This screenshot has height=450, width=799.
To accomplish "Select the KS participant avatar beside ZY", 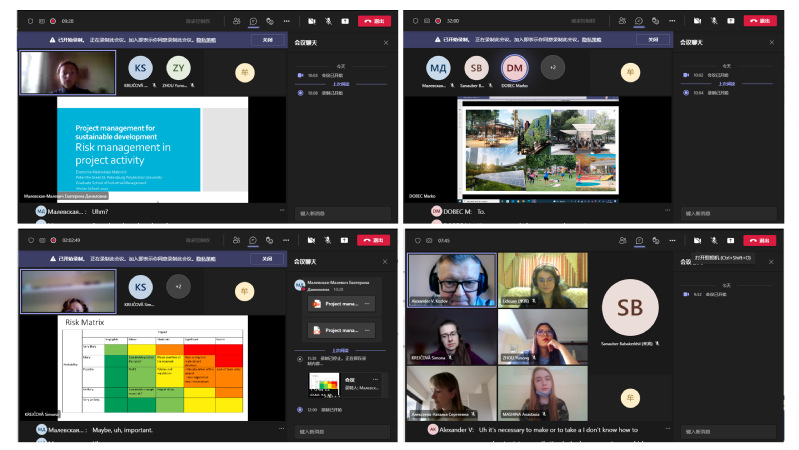I will [x=139, y=68].
